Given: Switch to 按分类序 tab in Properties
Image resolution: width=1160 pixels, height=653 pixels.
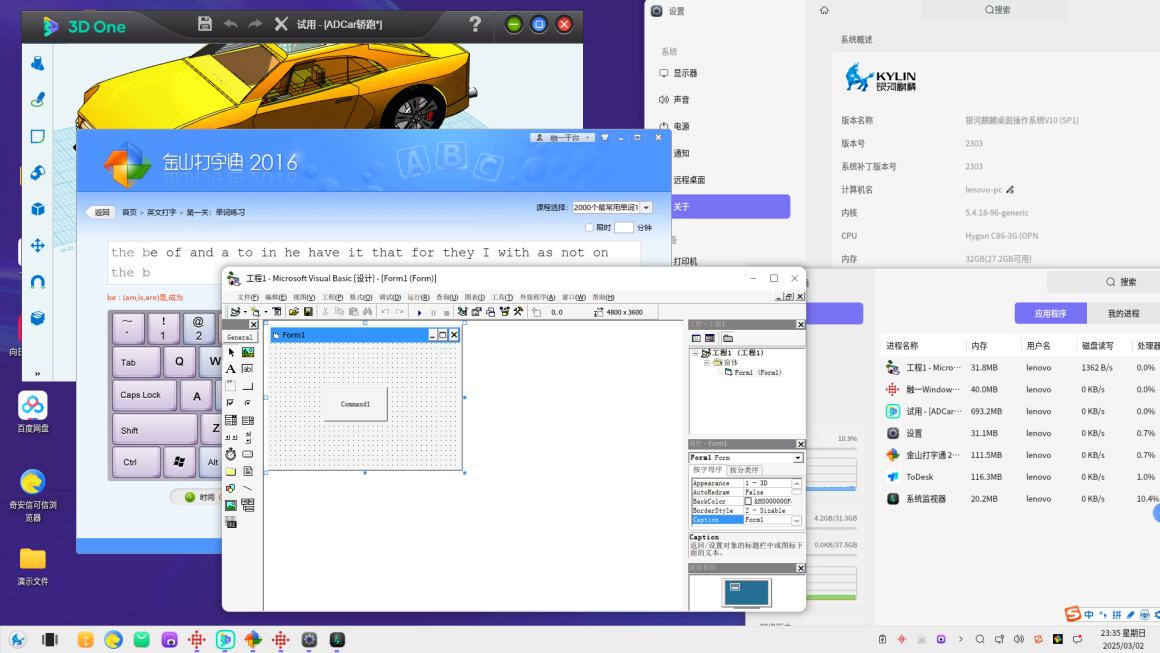Looking at the screenshot, I should click(743, 470).
